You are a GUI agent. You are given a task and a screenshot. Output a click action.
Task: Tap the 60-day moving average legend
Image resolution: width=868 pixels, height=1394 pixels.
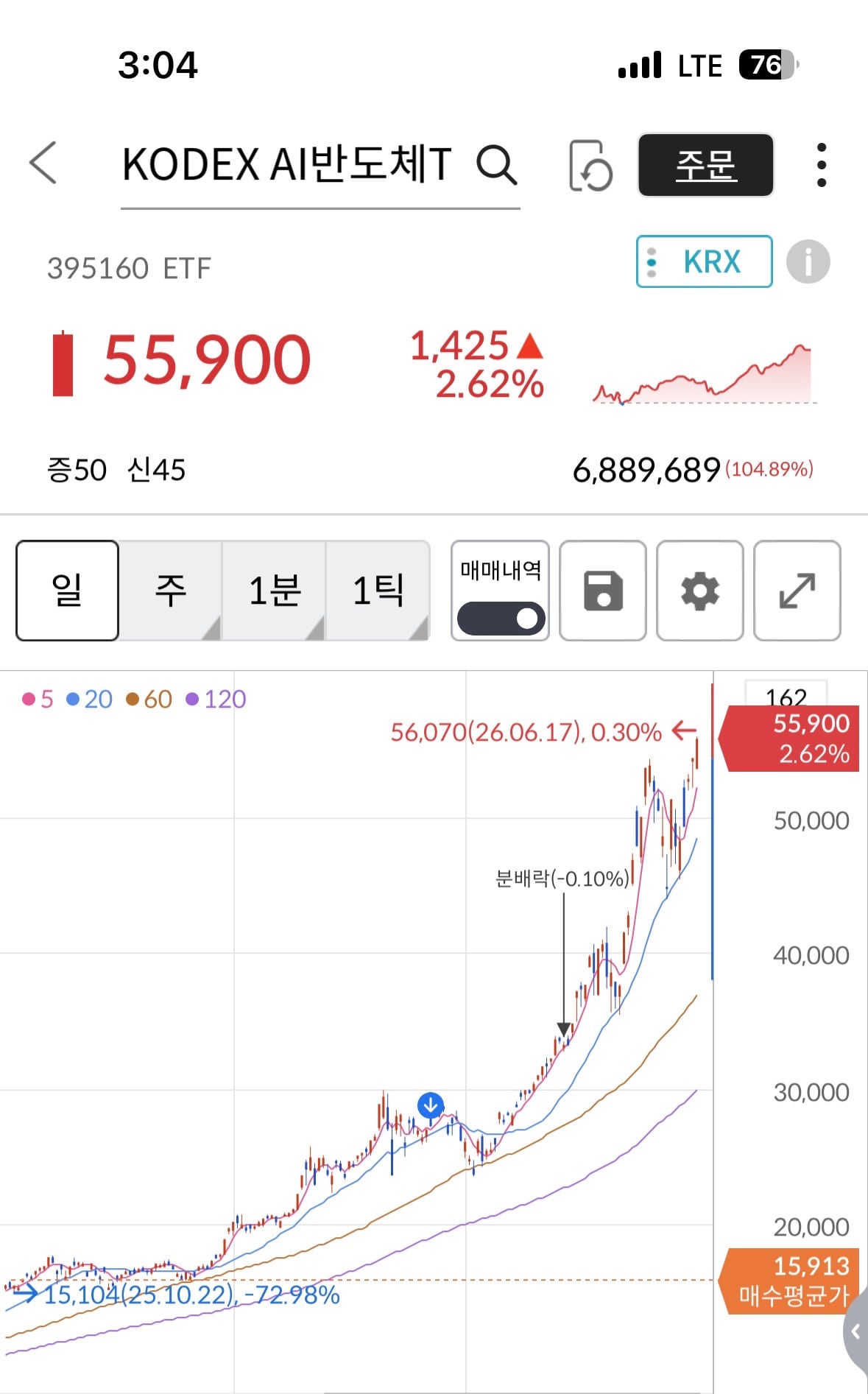tap(149, 699)
